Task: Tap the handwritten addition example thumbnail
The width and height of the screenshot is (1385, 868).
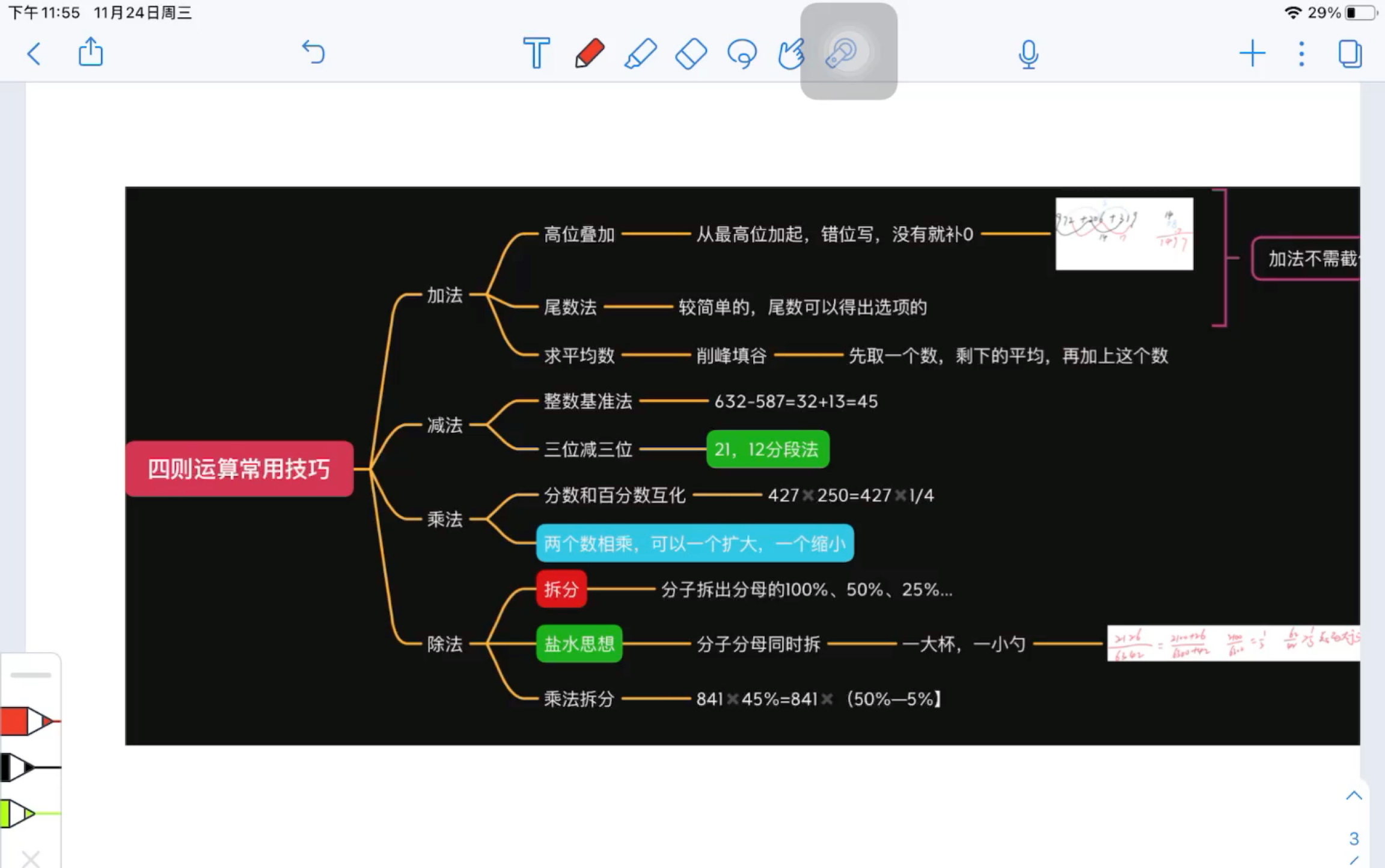Action: click(1124, 234)
